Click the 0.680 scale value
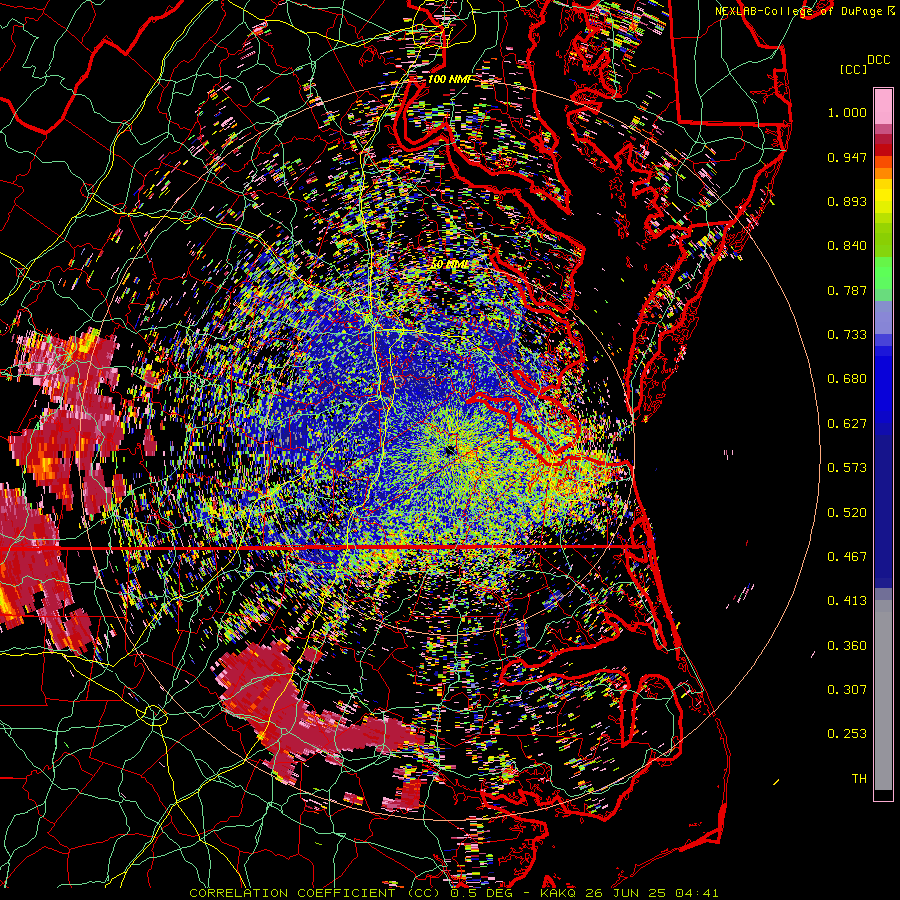900x900 pixels. click(847, 379)
